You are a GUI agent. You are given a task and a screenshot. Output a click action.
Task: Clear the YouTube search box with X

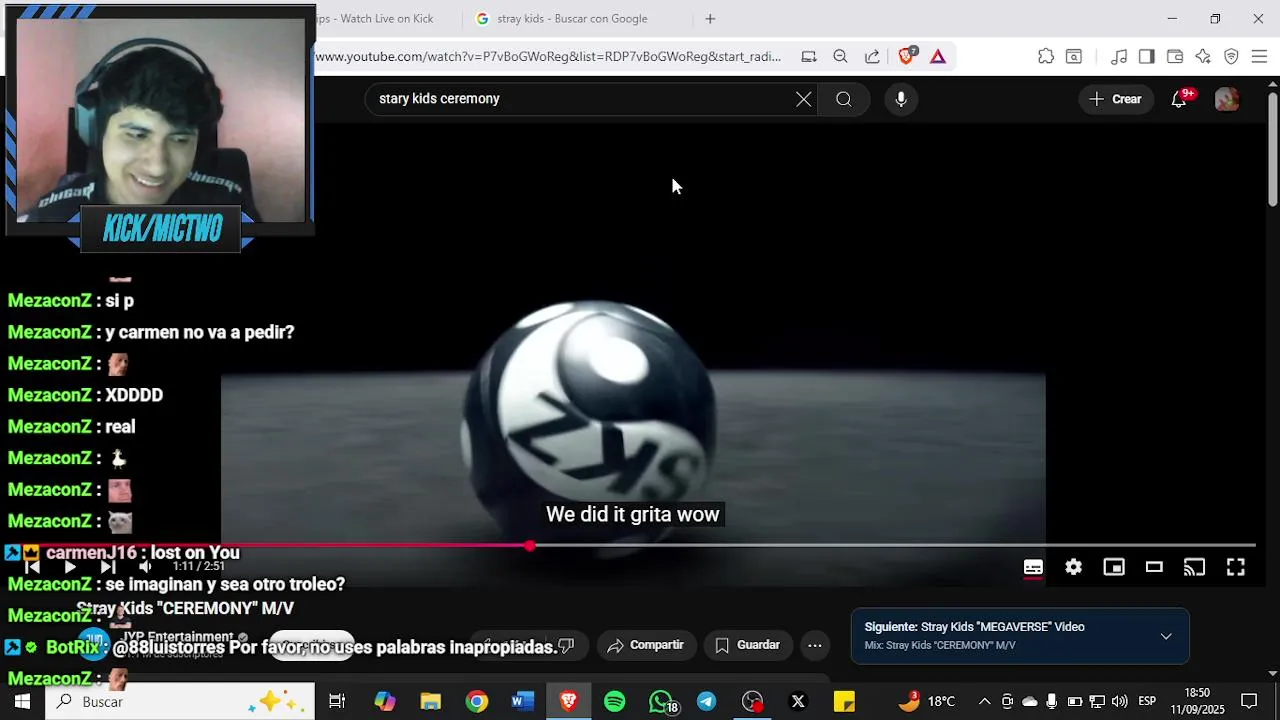click(x=804, y=99)
